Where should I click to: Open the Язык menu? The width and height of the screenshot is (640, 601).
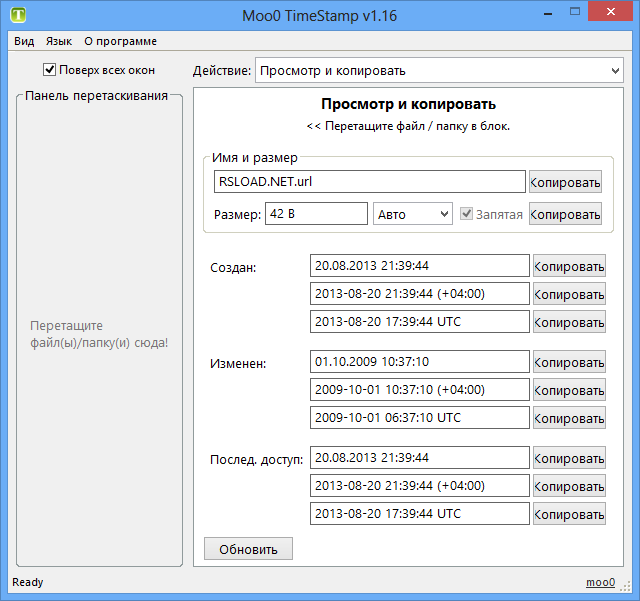click(59, 41)
